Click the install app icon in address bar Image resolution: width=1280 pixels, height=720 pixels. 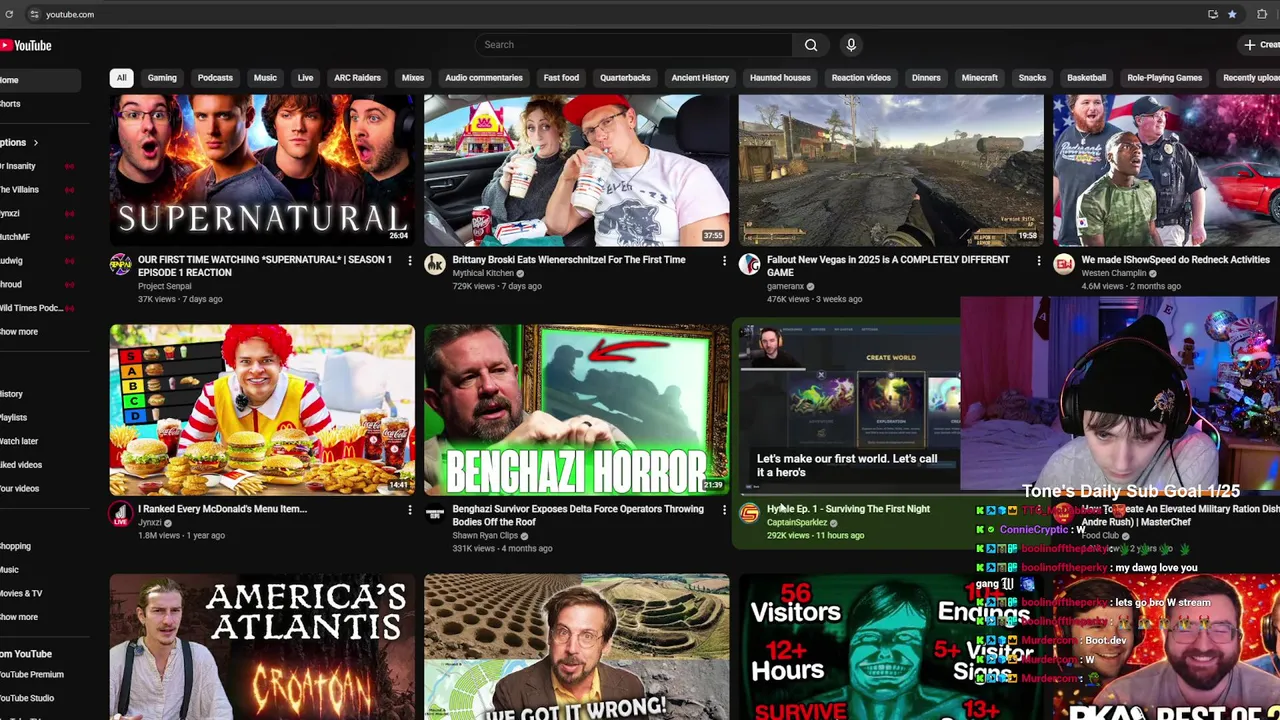1213,14
